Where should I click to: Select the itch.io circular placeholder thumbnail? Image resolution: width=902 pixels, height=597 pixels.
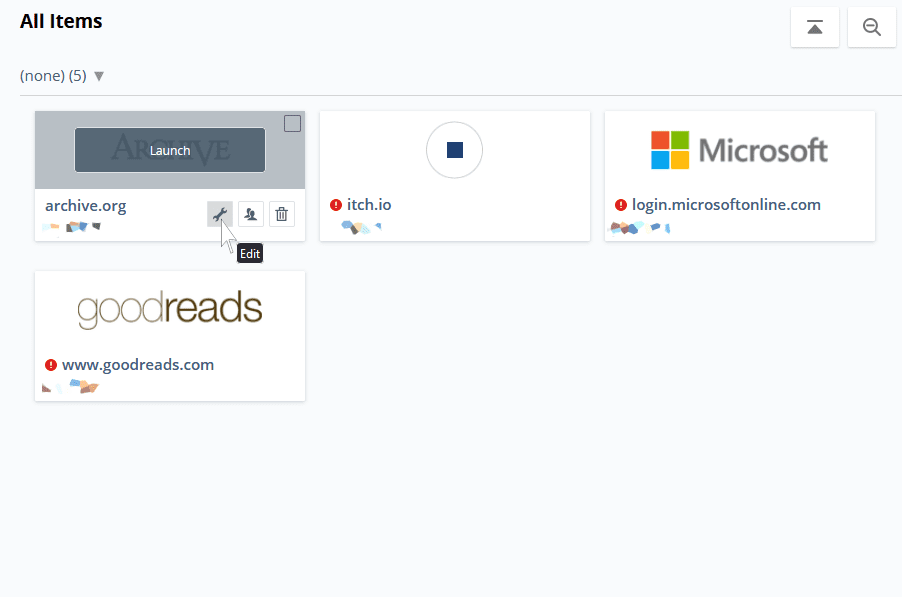coord(454,150)
